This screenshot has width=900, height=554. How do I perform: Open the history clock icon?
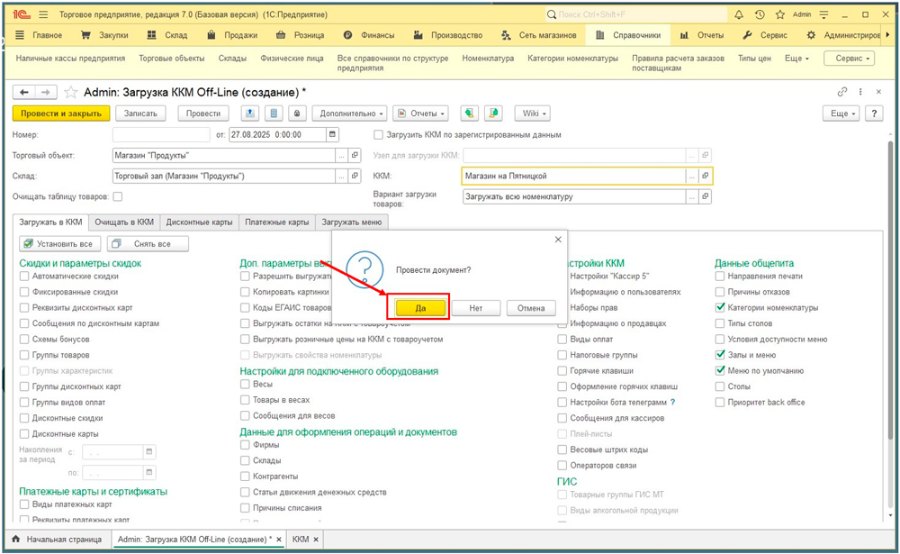point(759,15)
